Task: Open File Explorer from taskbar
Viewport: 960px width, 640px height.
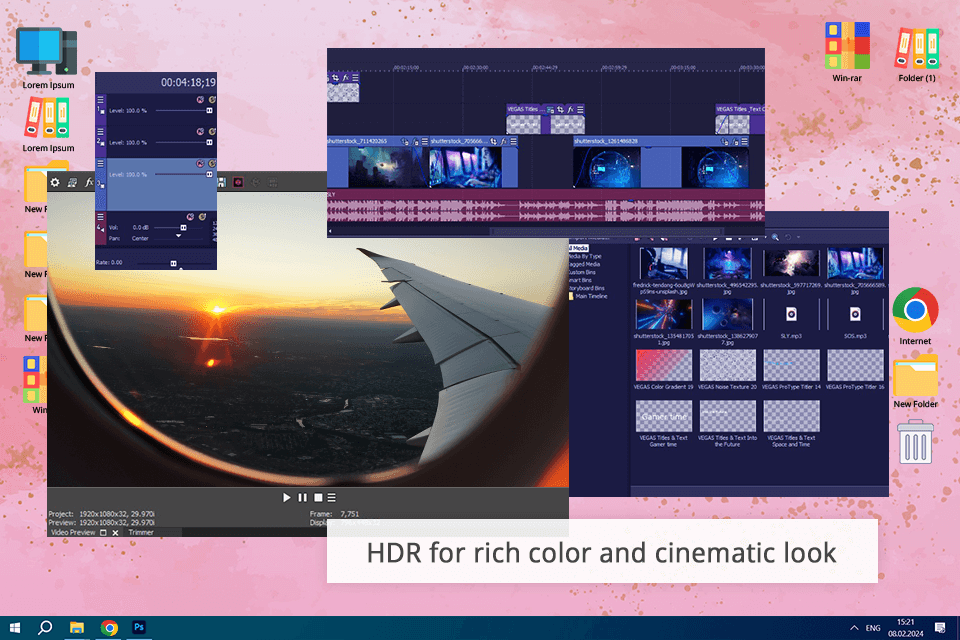Action: pyautogui.click(x=77, y=628)
